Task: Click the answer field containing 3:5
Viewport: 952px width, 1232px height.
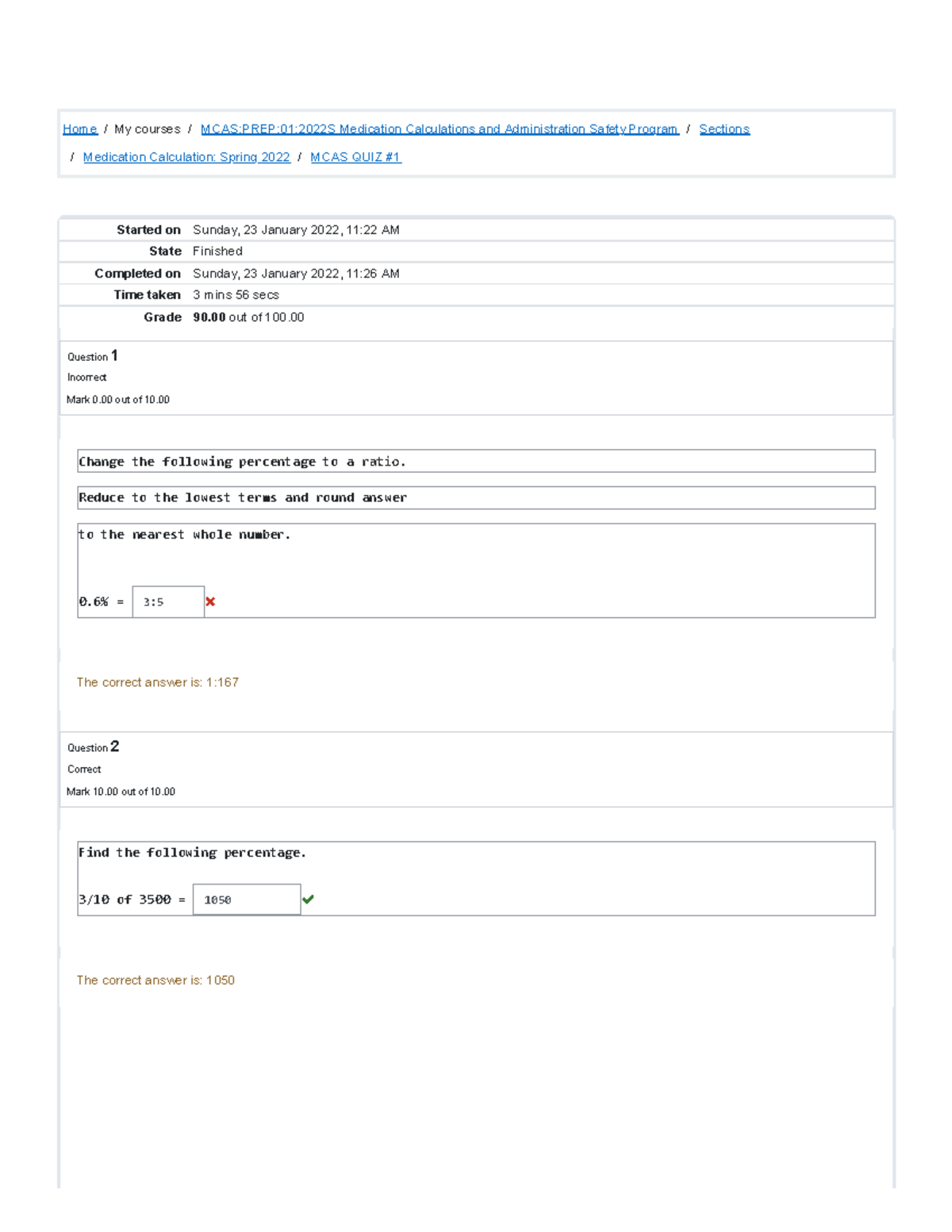Action: pos(168,602)
